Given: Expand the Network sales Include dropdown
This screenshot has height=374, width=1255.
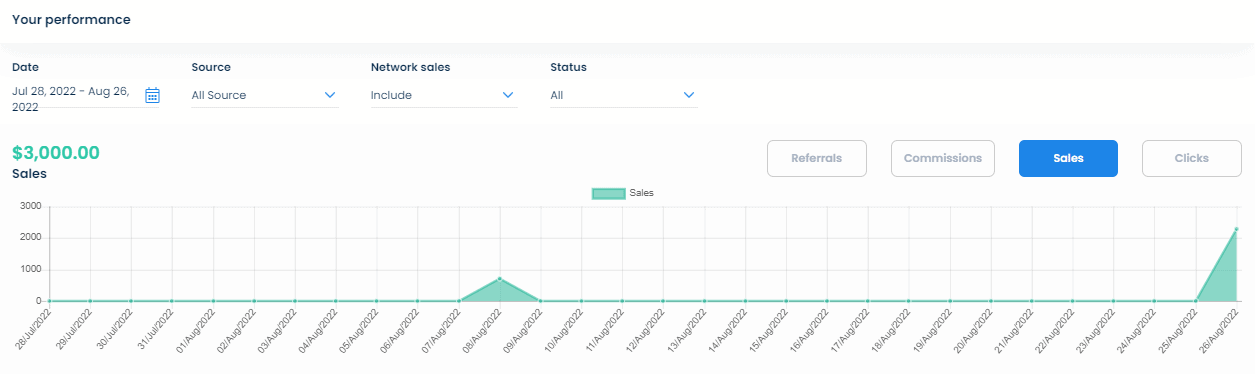Looking at the screenshot, I should click(444, 95).
